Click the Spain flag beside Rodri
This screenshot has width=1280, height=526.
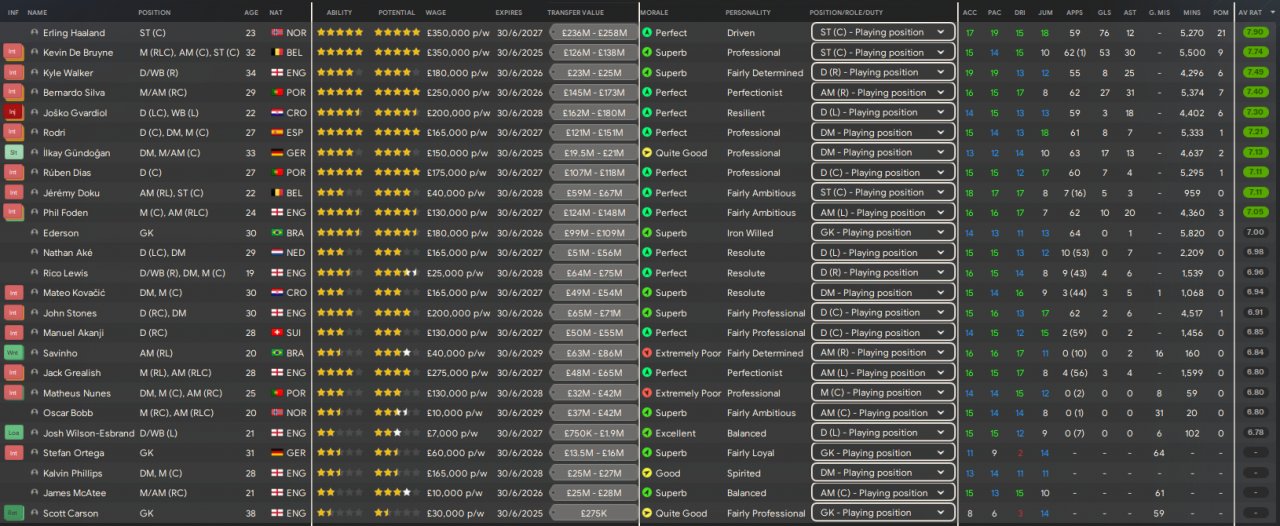click(277, 132)
